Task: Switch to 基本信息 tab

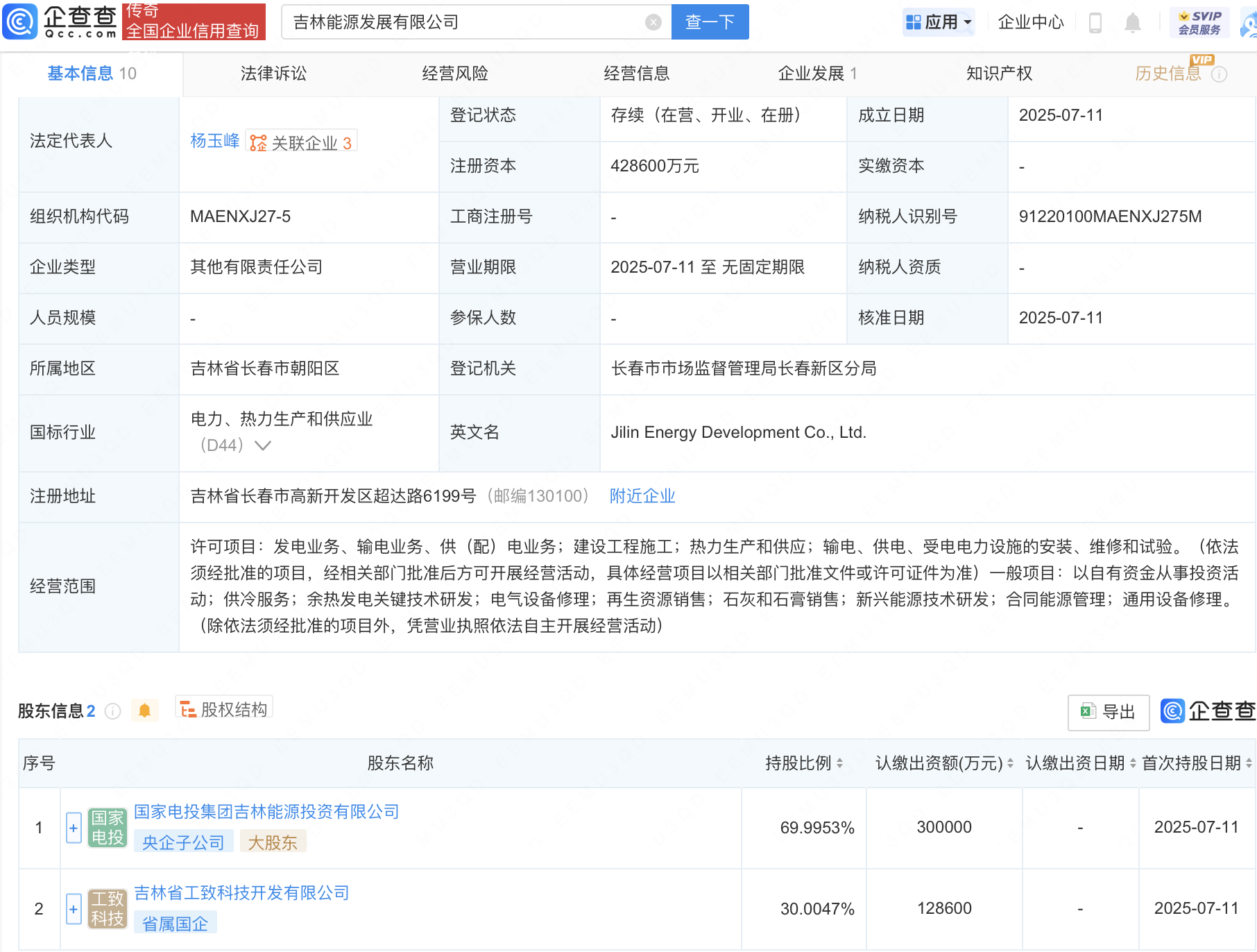Action: click(x=92, y=74)
